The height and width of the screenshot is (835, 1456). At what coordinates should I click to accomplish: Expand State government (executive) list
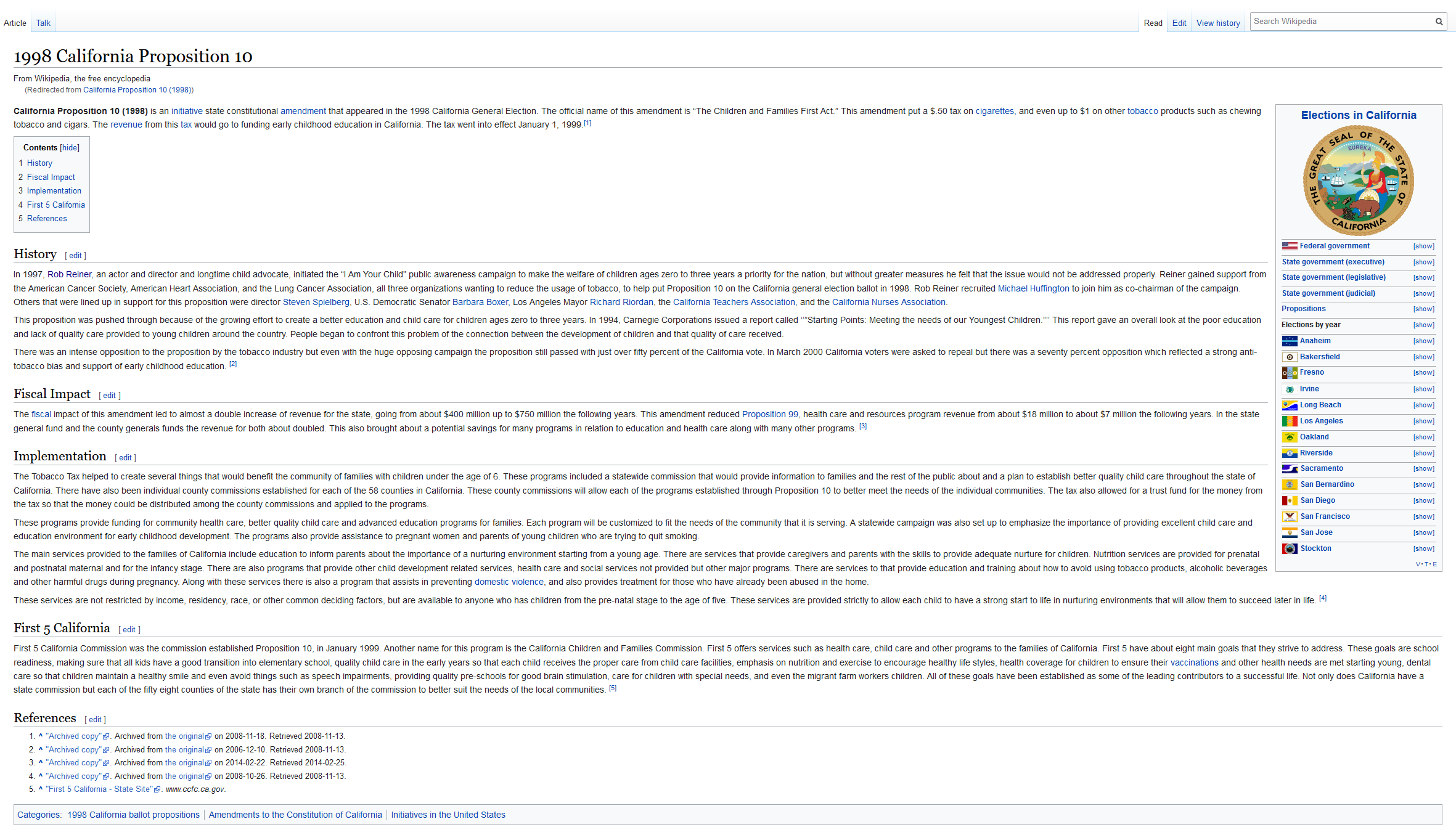pyautogui.click(x=1424, y=263)
